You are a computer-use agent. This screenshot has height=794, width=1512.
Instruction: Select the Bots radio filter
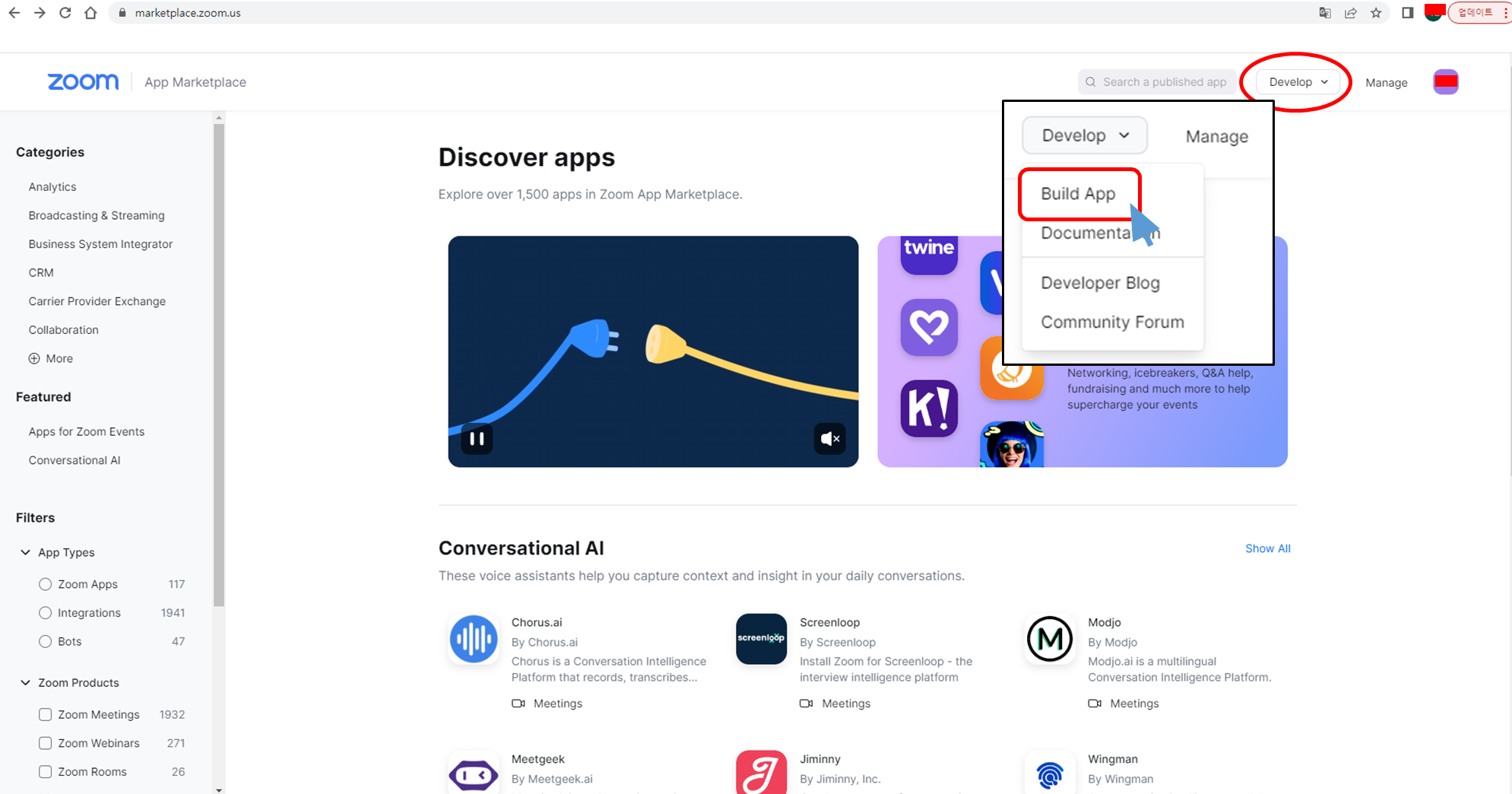pos(46,641)
